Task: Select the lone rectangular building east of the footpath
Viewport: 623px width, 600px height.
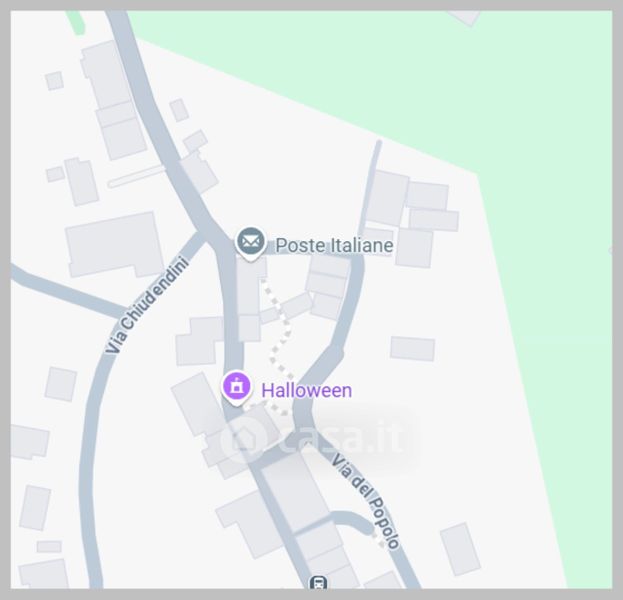Action: 412,348
